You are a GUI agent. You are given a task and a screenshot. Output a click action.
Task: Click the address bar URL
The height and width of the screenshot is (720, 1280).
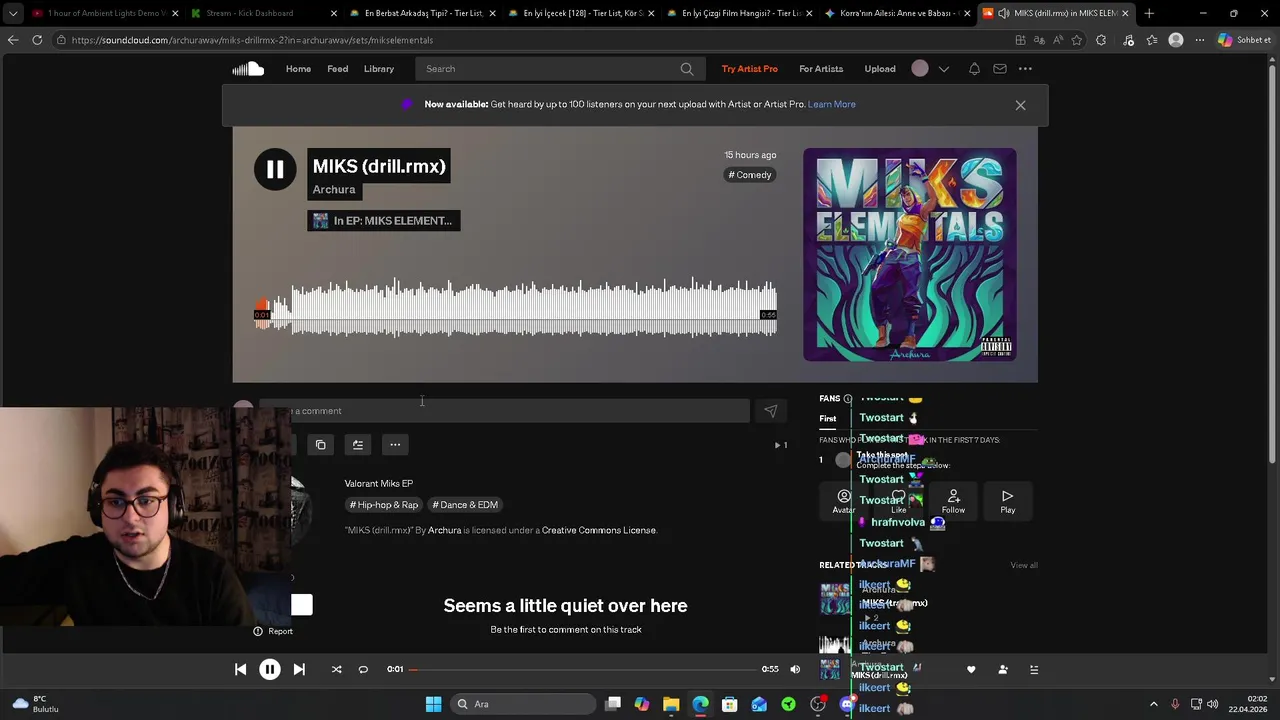pos(252,40)
